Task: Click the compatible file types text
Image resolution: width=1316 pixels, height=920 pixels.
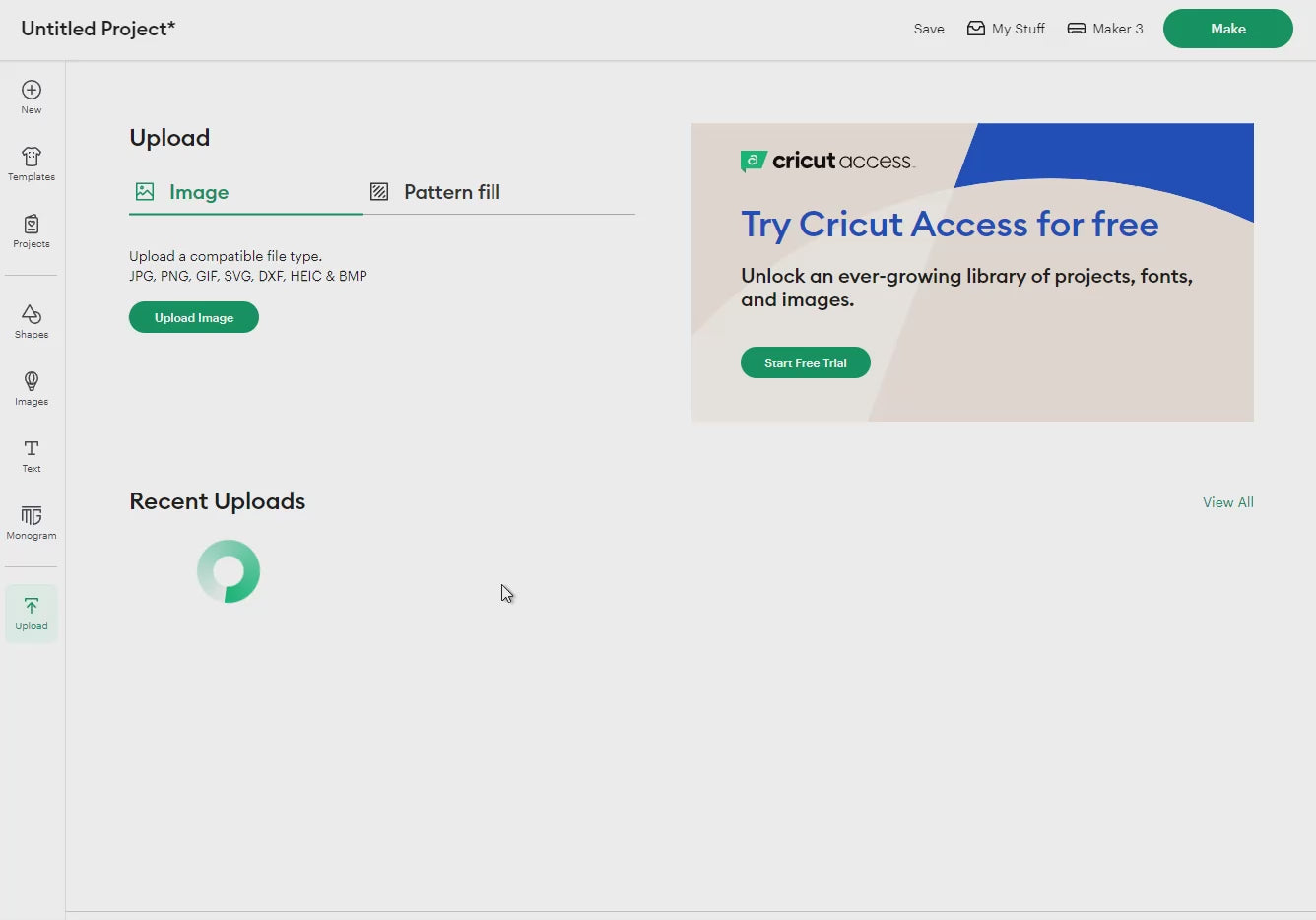Action: point(248,276)
